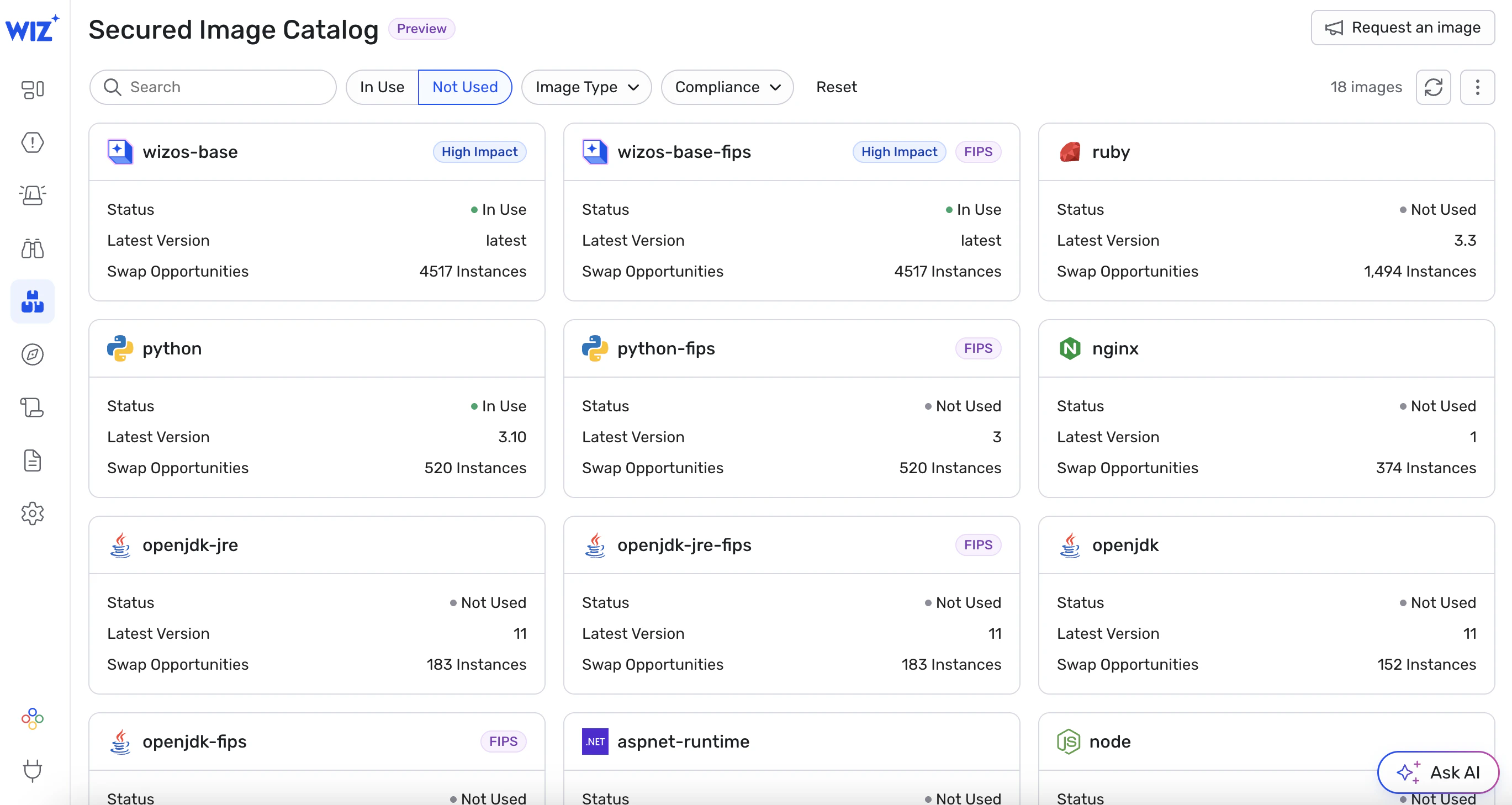
Task: Expand the Compliance dropdown
Action: coord(727,87)
